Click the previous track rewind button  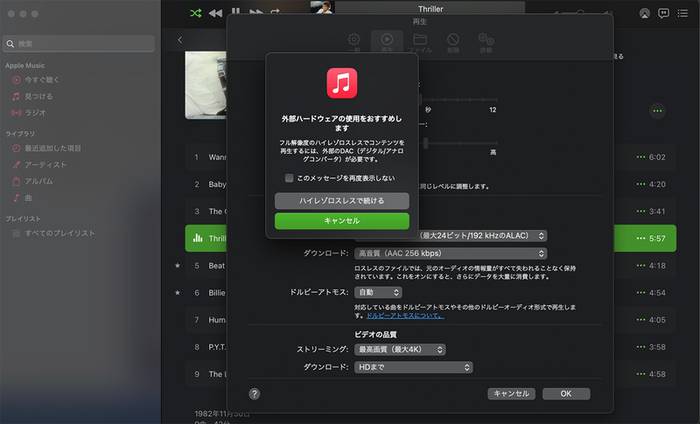tap(215, 13)
